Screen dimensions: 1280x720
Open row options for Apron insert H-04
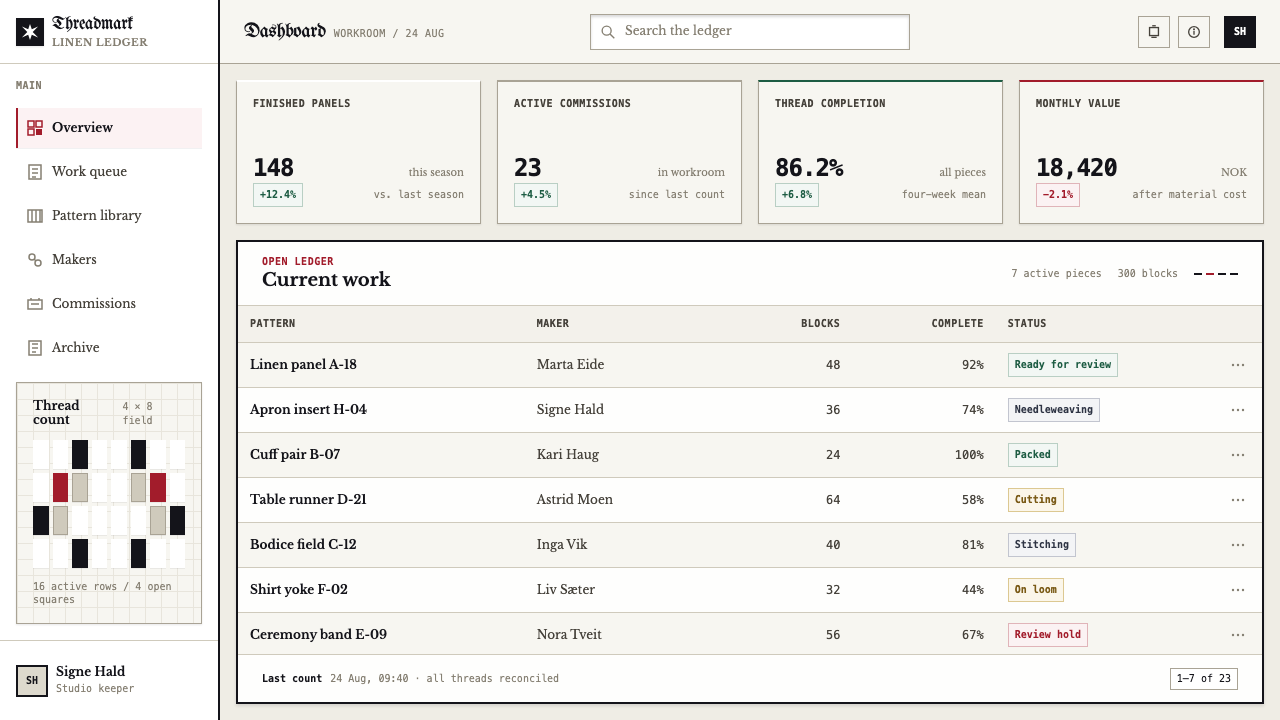[x=1238, y=410]
